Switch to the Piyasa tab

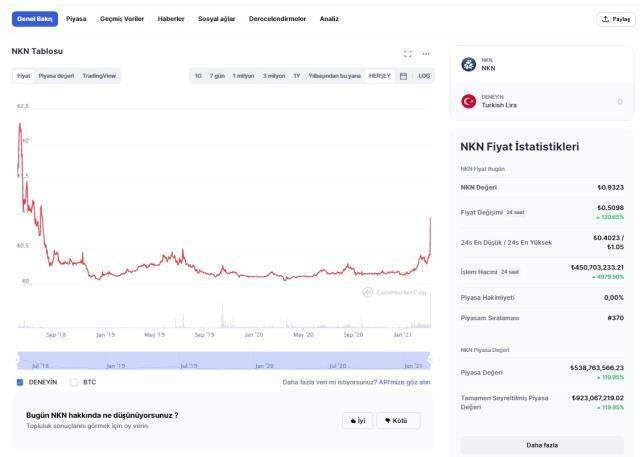[76, 19]
